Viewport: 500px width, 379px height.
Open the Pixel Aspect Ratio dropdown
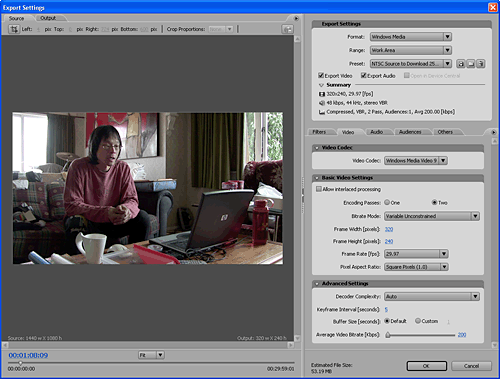point(416,267)
